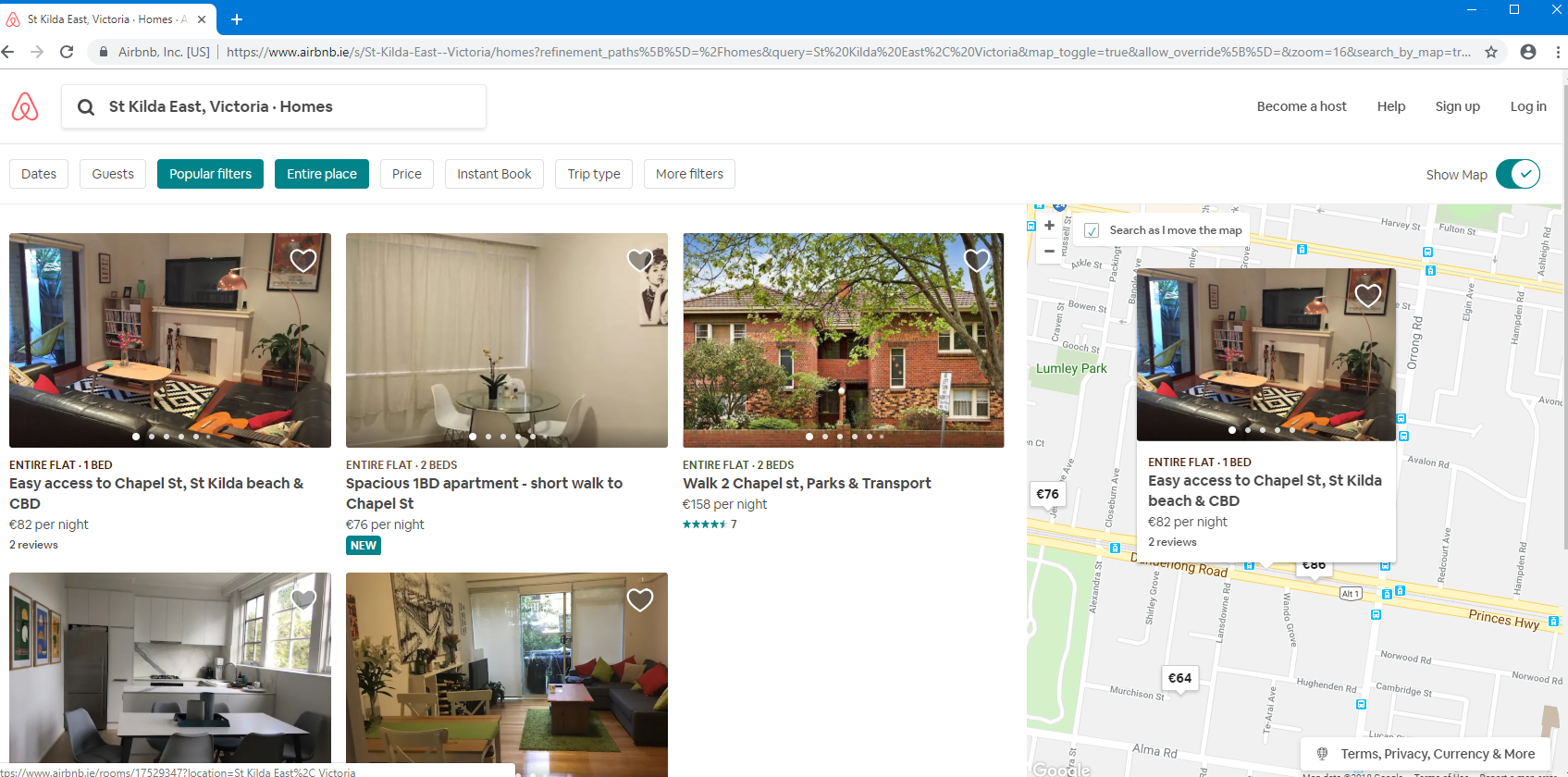Click '€158 per night' price text
1568x777 pixels.
(724, 504)
